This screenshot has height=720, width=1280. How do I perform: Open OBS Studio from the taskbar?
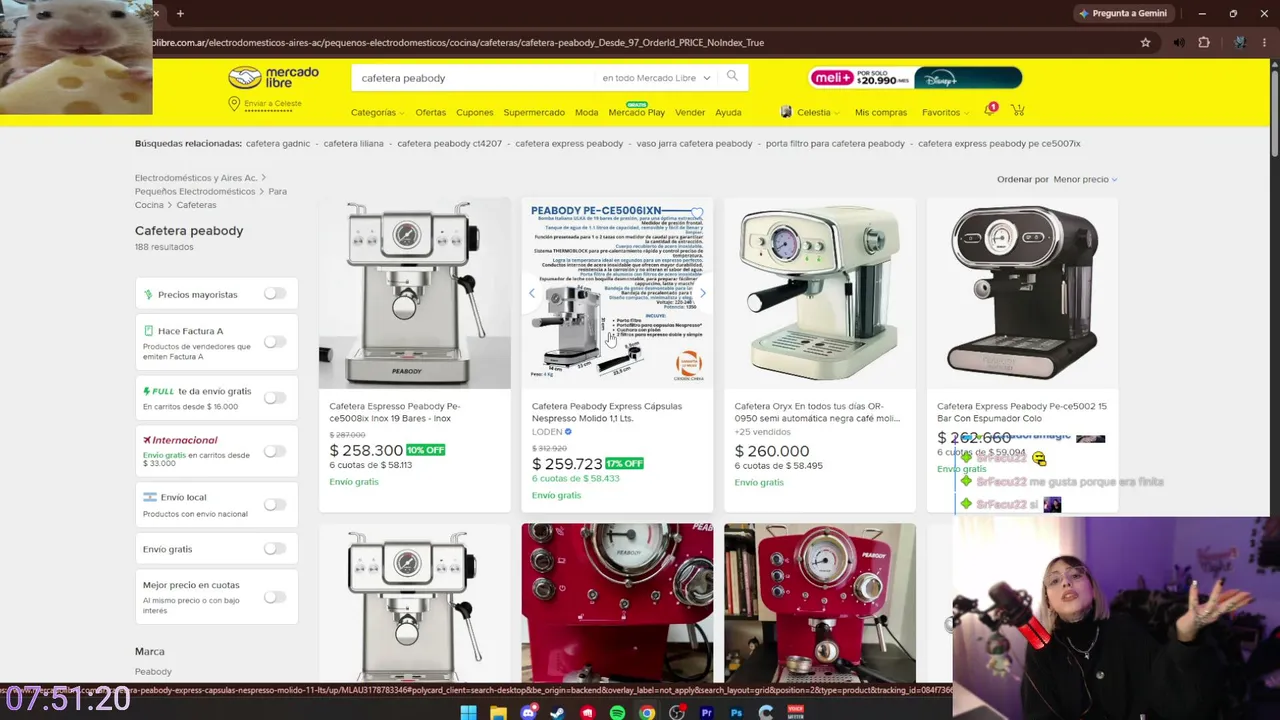tap(677, 712)
